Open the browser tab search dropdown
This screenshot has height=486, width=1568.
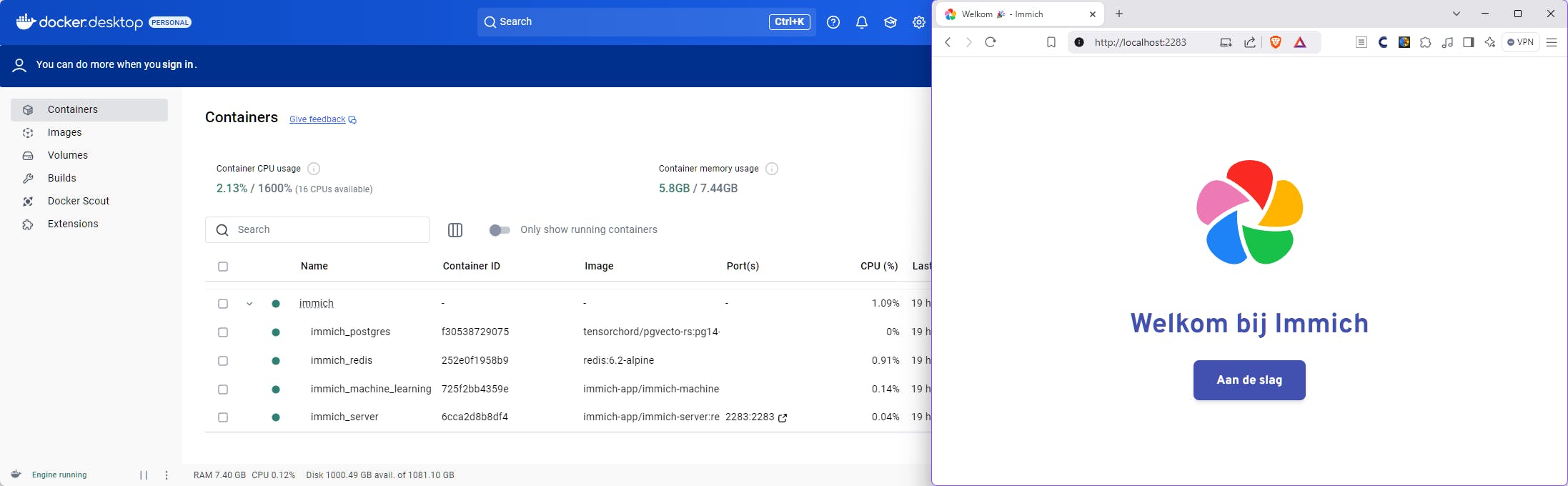click(1457, 14)
